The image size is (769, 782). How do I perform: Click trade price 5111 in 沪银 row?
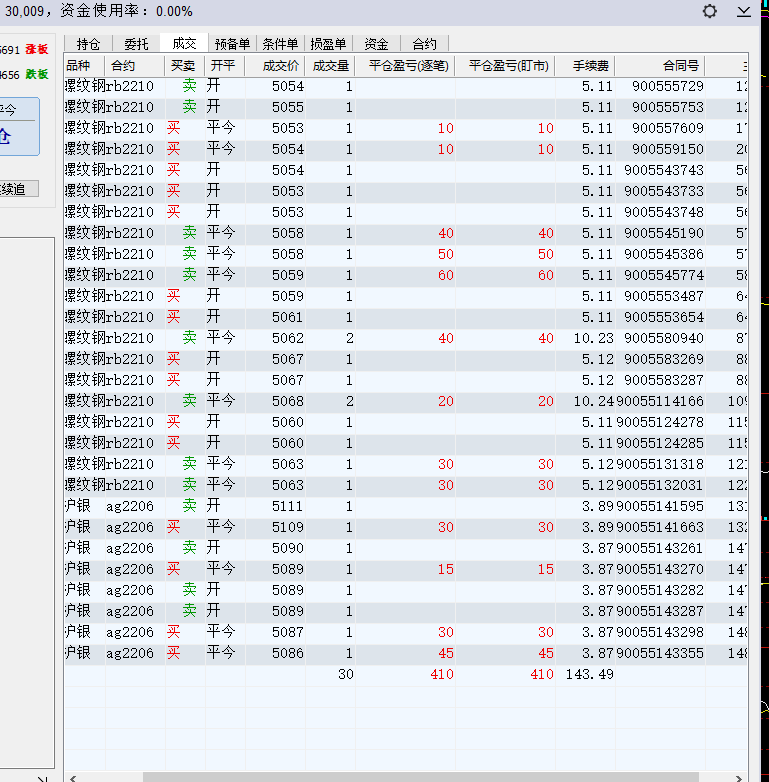(x=288, y=506)
